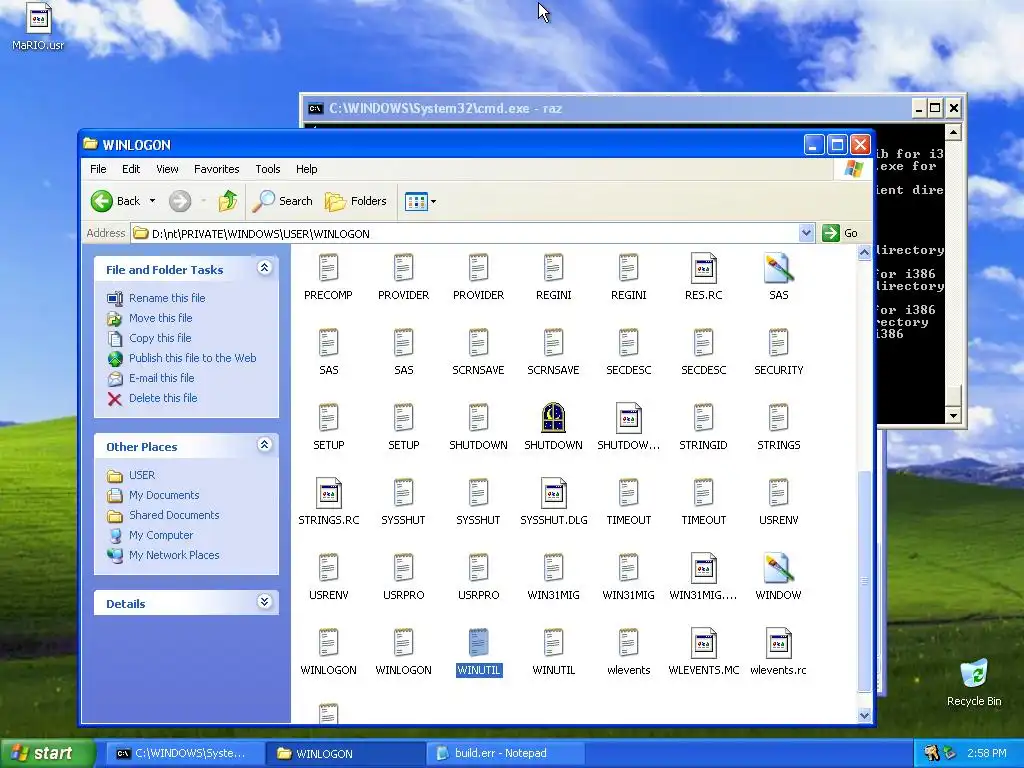
Task: Select the STRINGID file icon
Action: pyautogui.click(x=703, y=417)
